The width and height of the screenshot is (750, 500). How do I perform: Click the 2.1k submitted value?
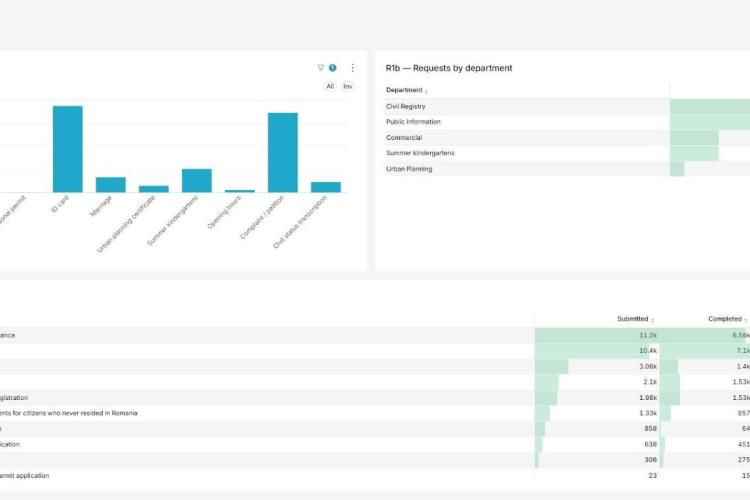[650, 382]
